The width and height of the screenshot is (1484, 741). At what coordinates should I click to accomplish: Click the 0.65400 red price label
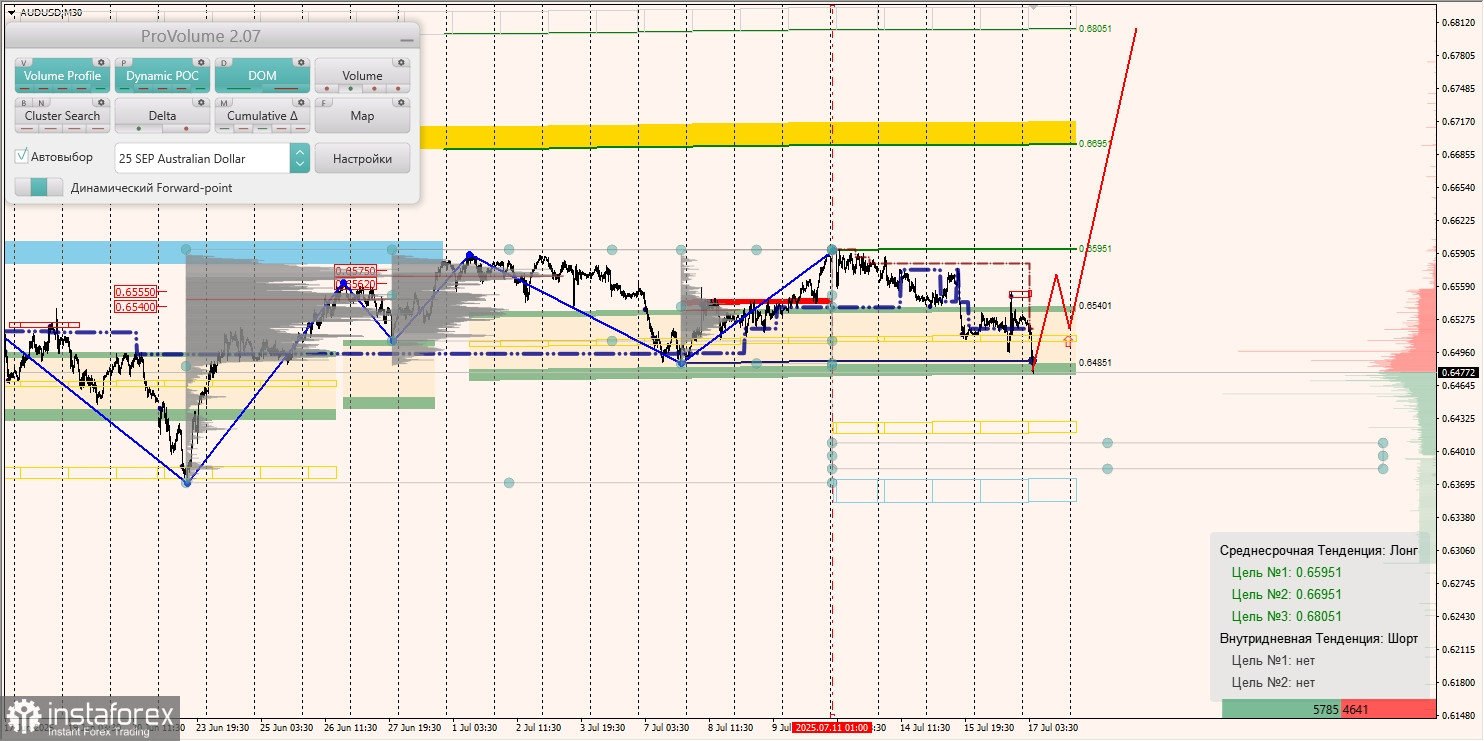click(135, 307)
